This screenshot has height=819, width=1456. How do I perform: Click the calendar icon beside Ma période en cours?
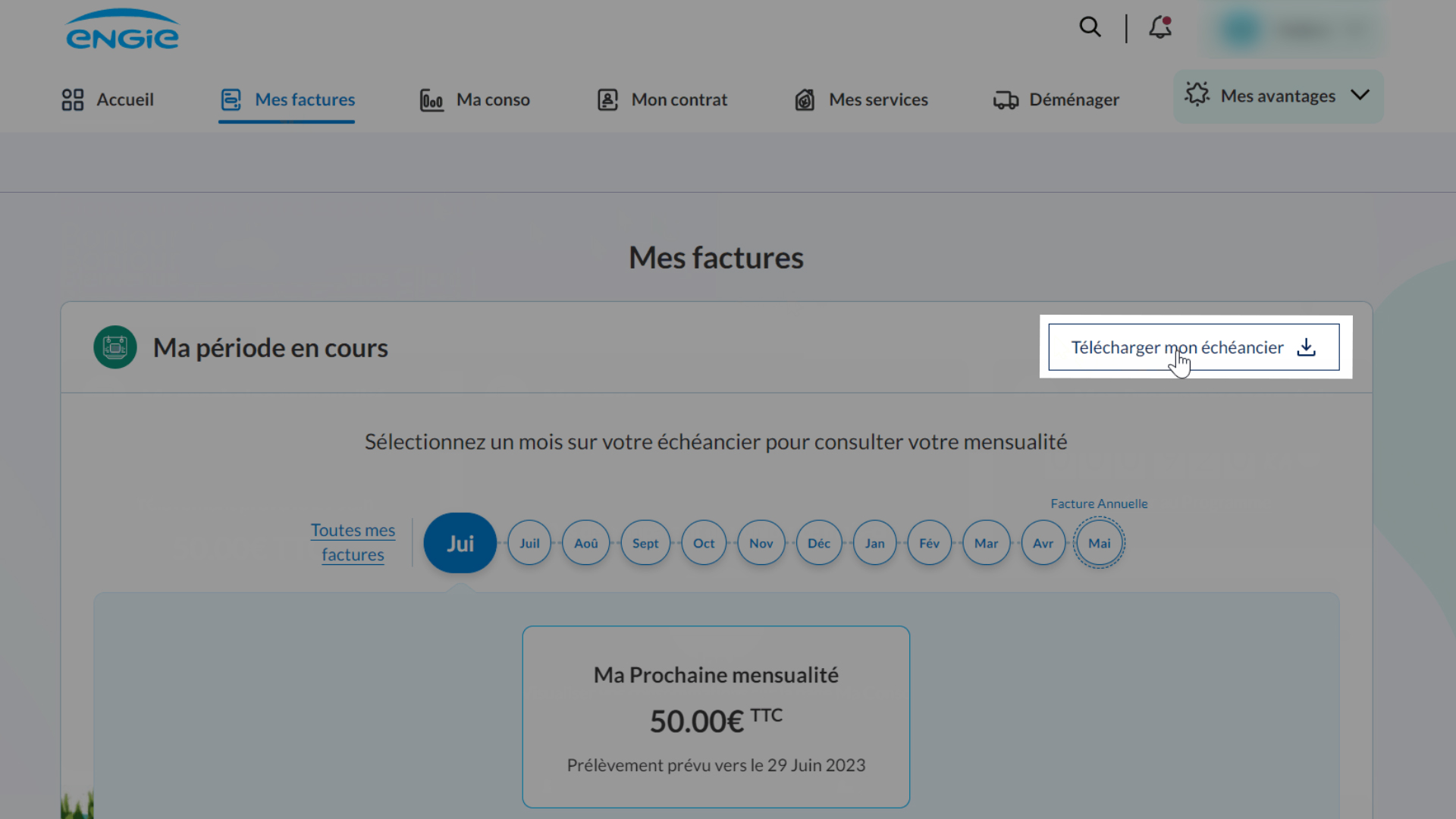(x=115, y=347)
